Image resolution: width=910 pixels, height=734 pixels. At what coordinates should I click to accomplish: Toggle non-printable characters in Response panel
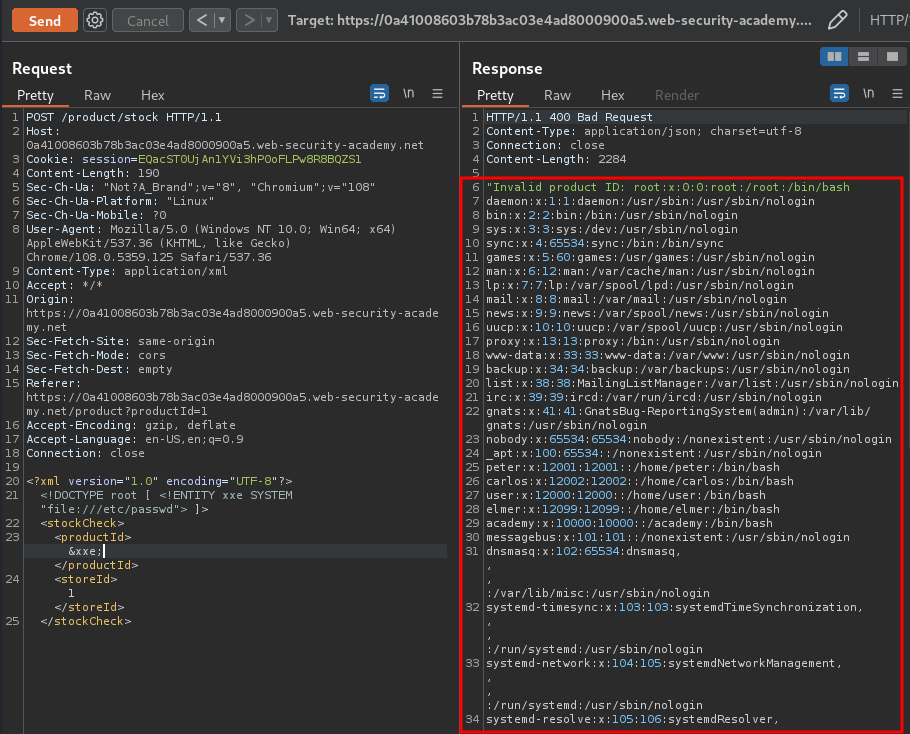click(868, 93)
